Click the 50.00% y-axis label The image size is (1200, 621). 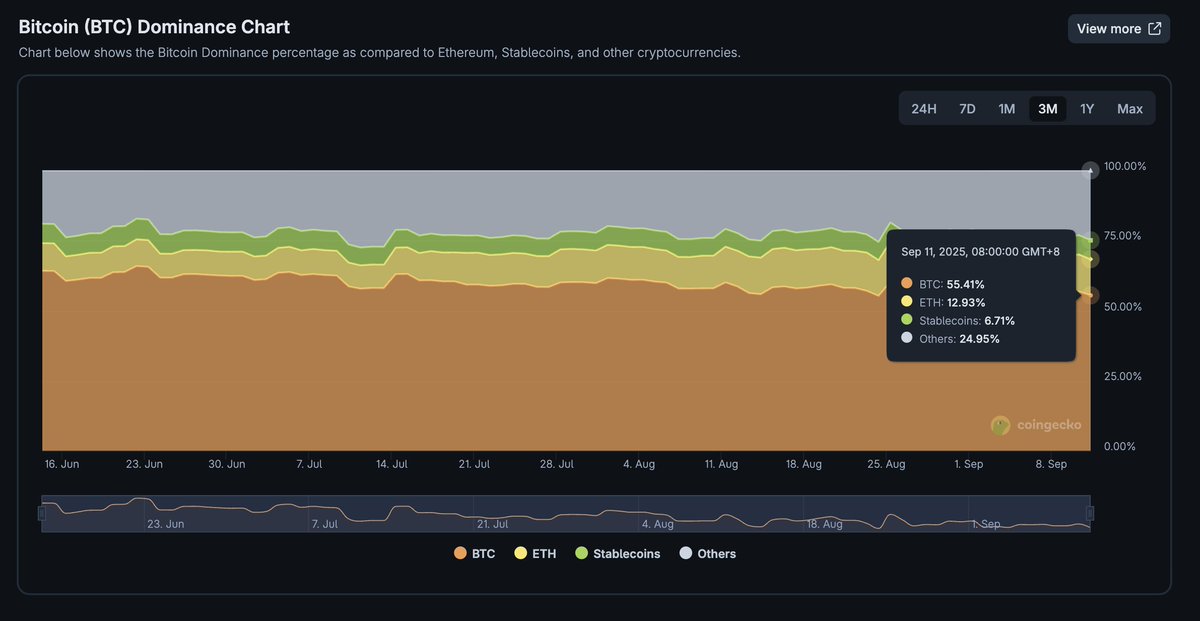(x=1125, y=306)
